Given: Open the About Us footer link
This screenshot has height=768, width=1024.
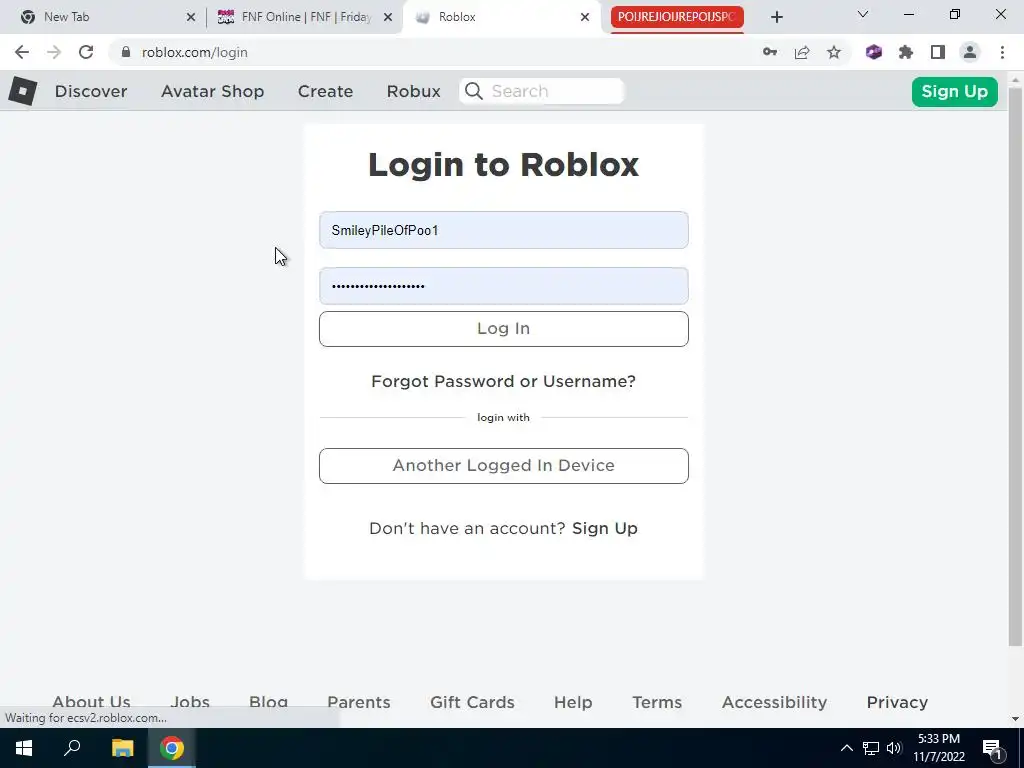Looking at the screenshot, I should [91, 702].
